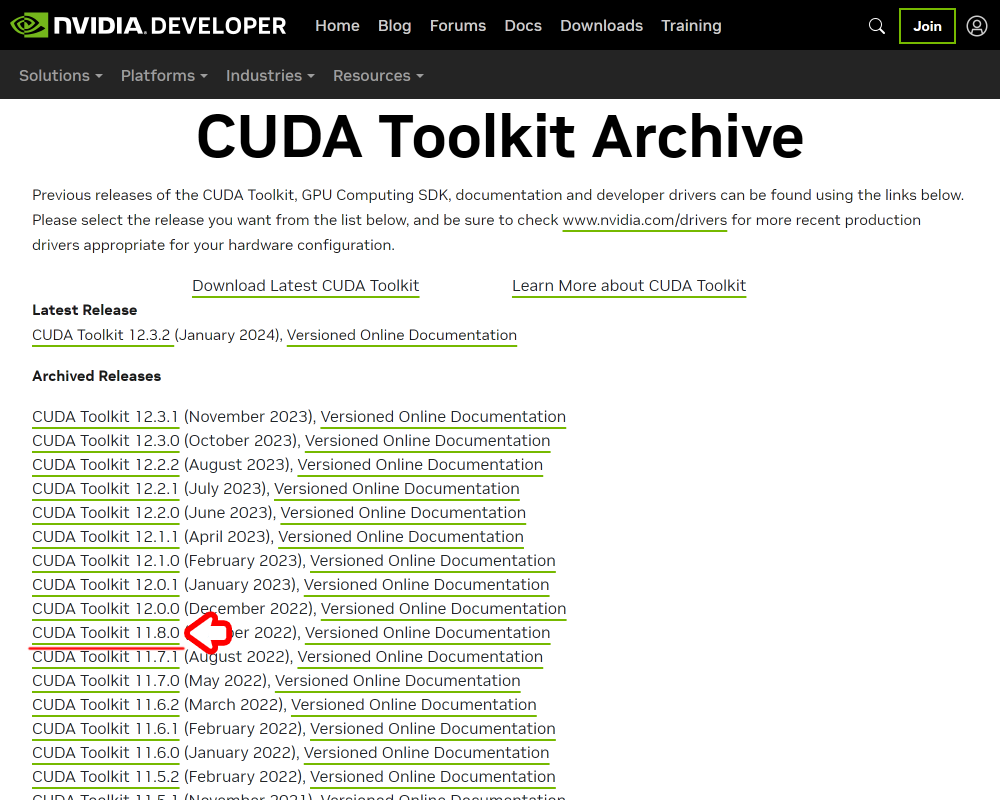
Task: Open the search magnifier icon
Action: coord(876,26)
